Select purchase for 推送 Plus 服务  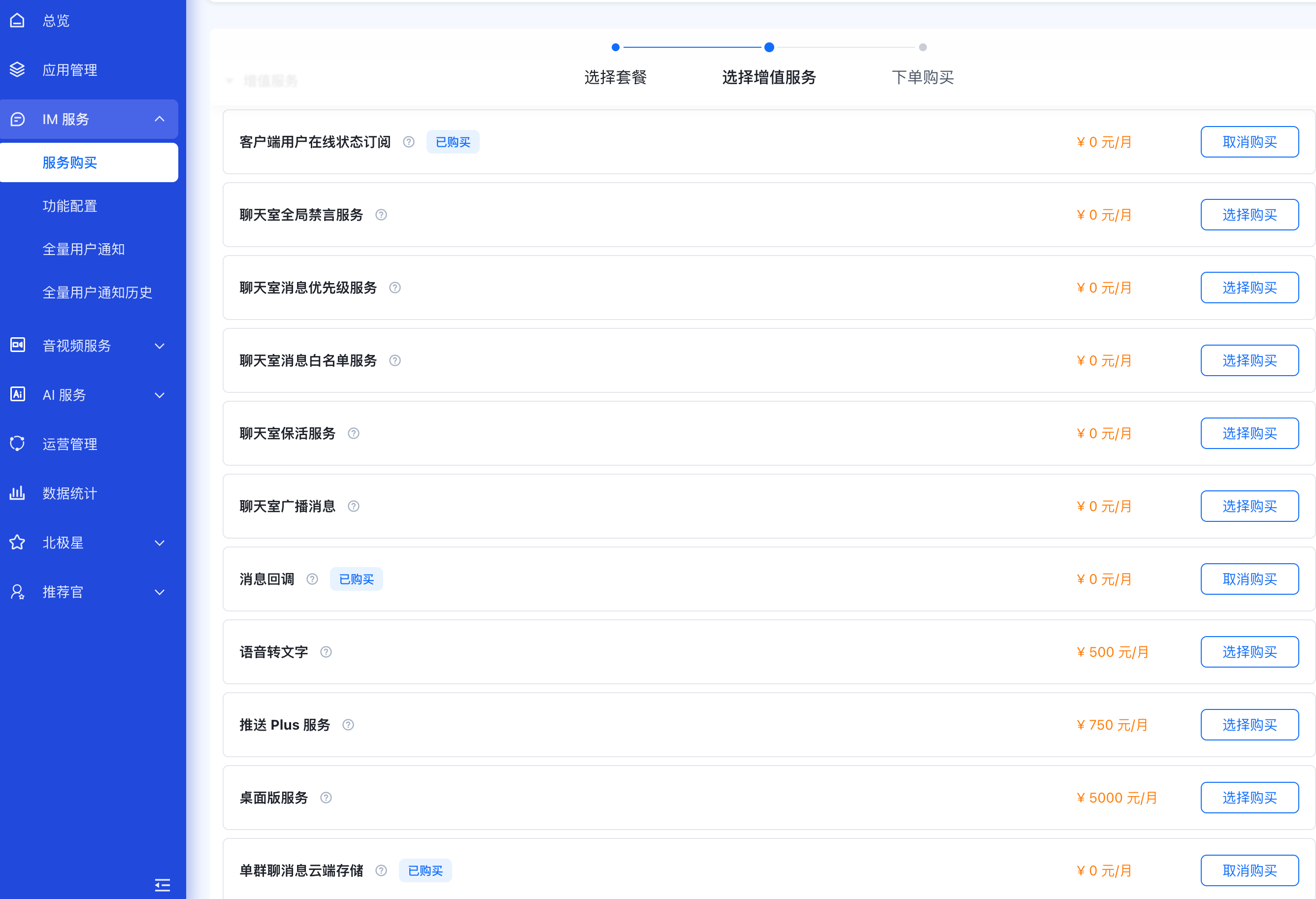[x=1249, y=724]
